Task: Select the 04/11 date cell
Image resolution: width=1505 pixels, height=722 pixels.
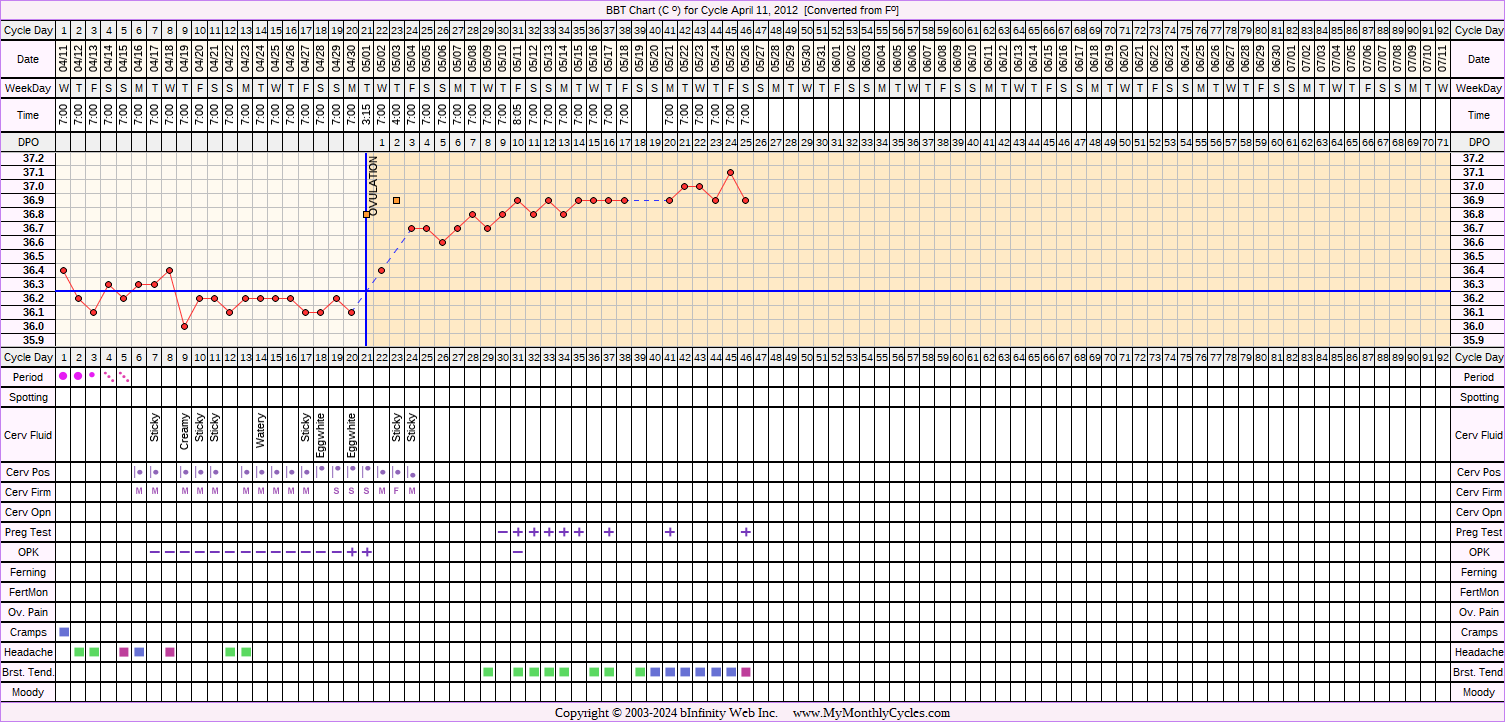Action: pyautogui.click(x=63, y=60)
